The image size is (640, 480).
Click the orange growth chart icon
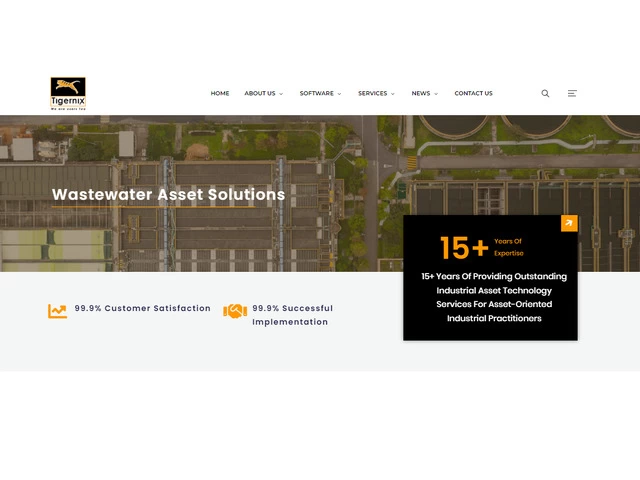58,311
